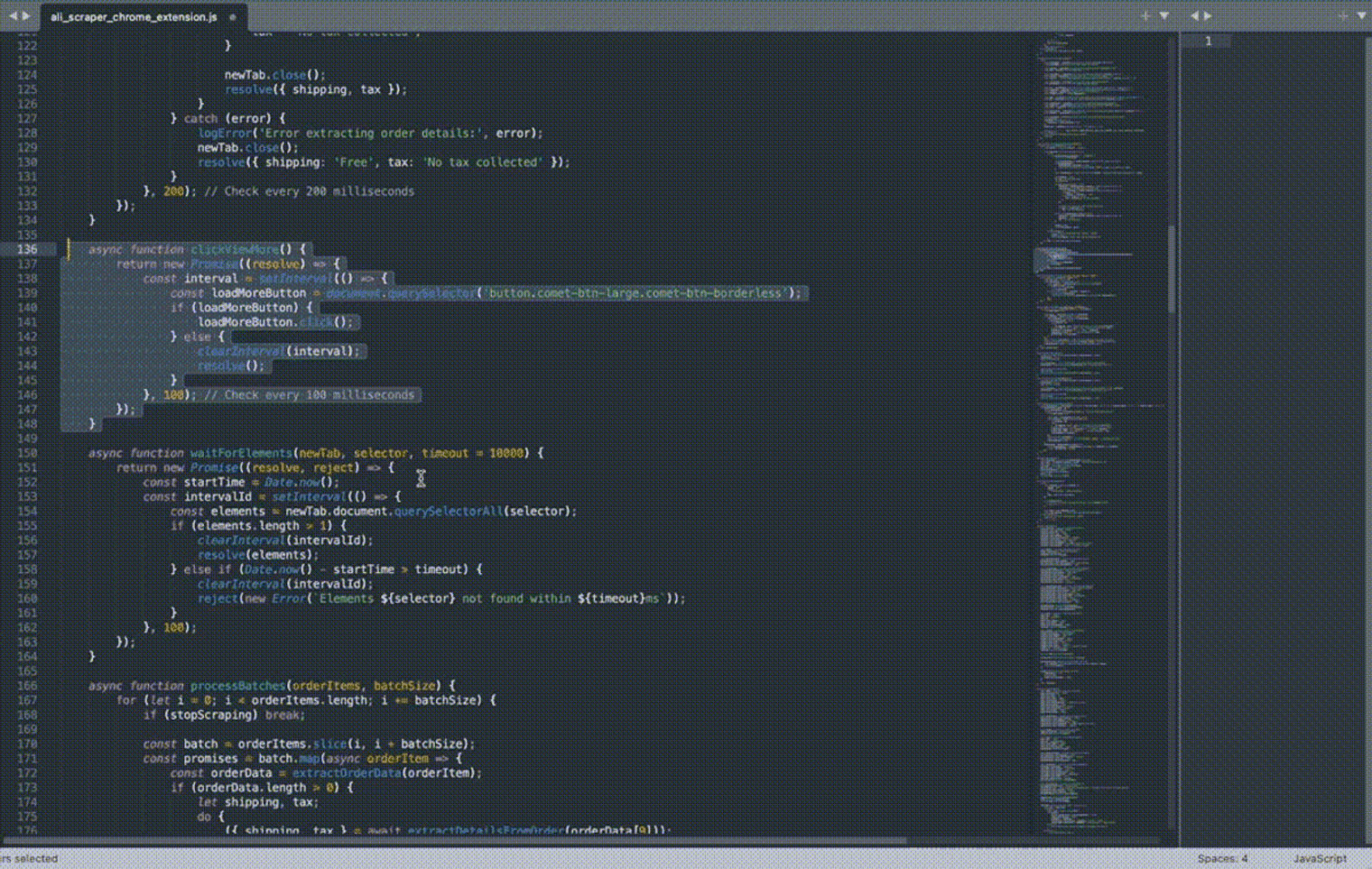
Task: Click 'processBatches' function name
Action: 237,686
